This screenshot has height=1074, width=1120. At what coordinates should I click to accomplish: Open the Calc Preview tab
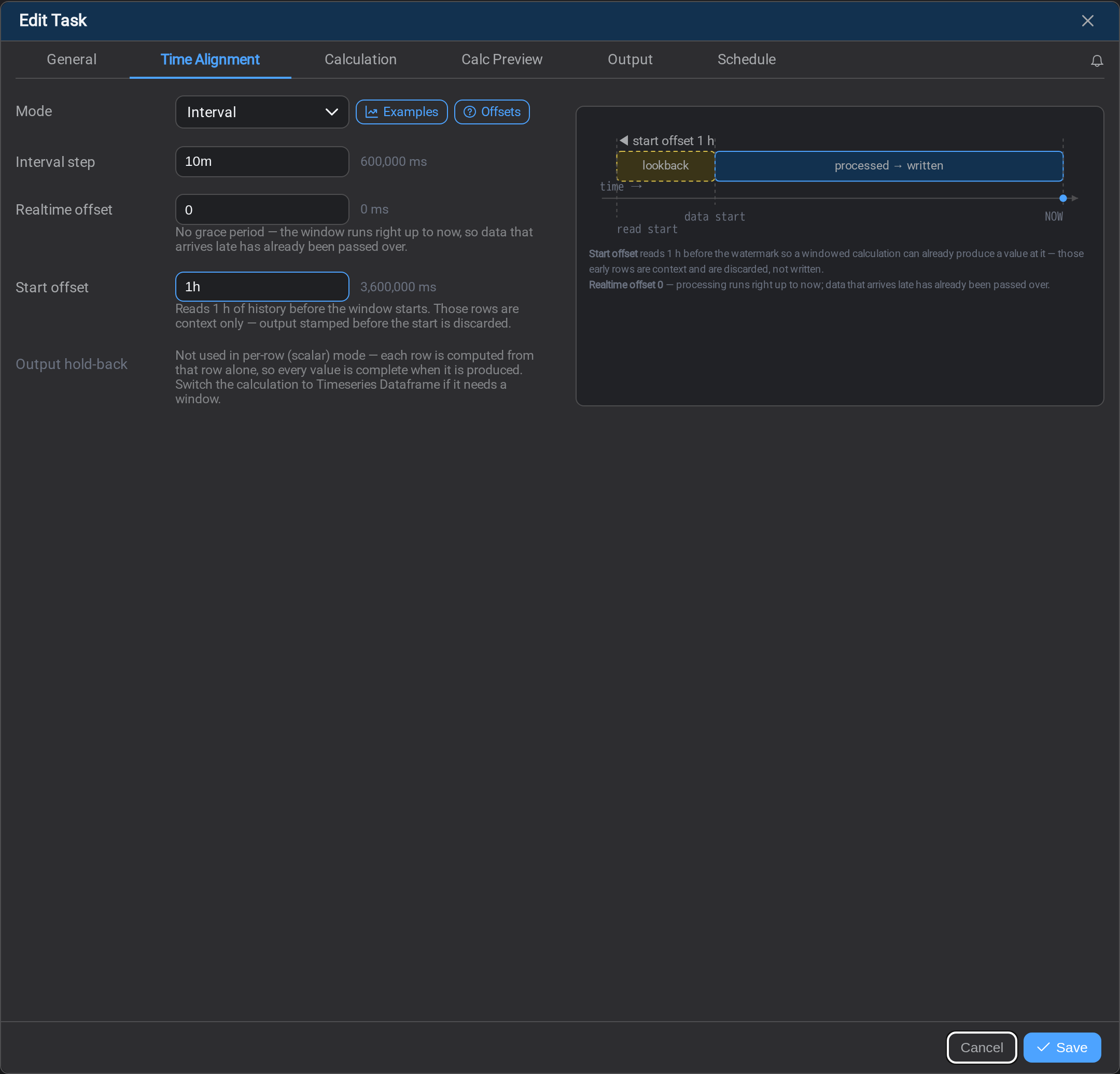(502, 60)
